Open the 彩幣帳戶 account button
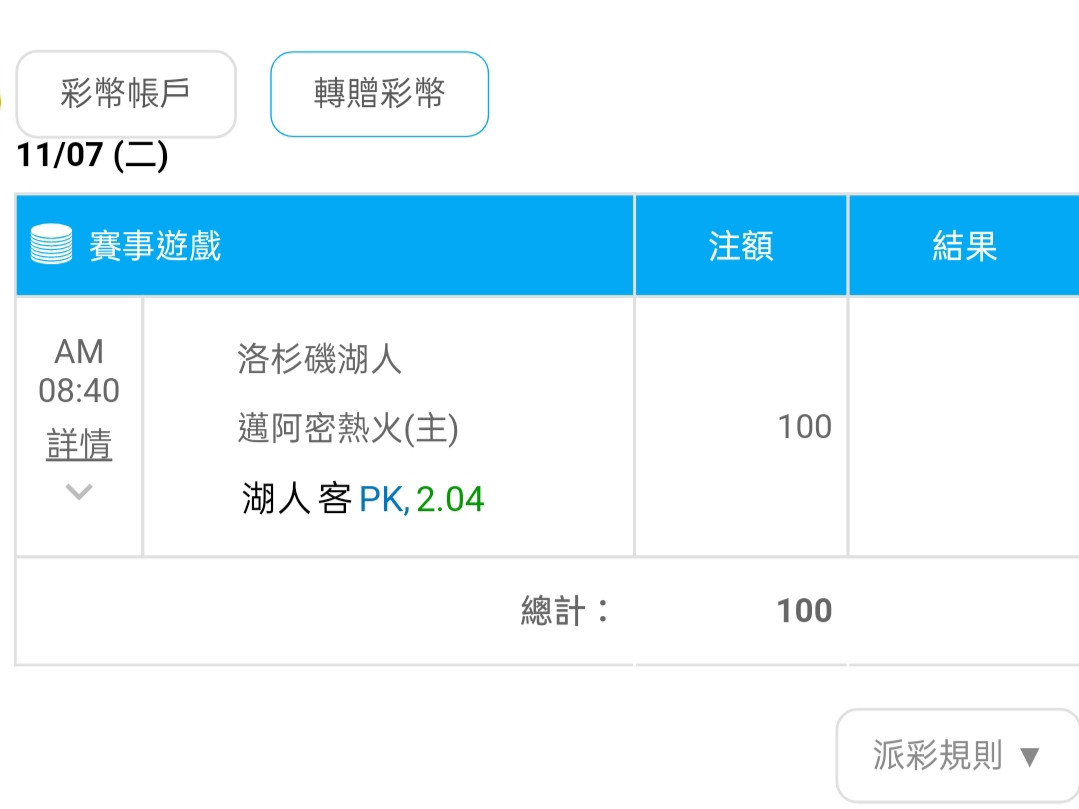The image size is (1079, 809). (x=126, y=94)
